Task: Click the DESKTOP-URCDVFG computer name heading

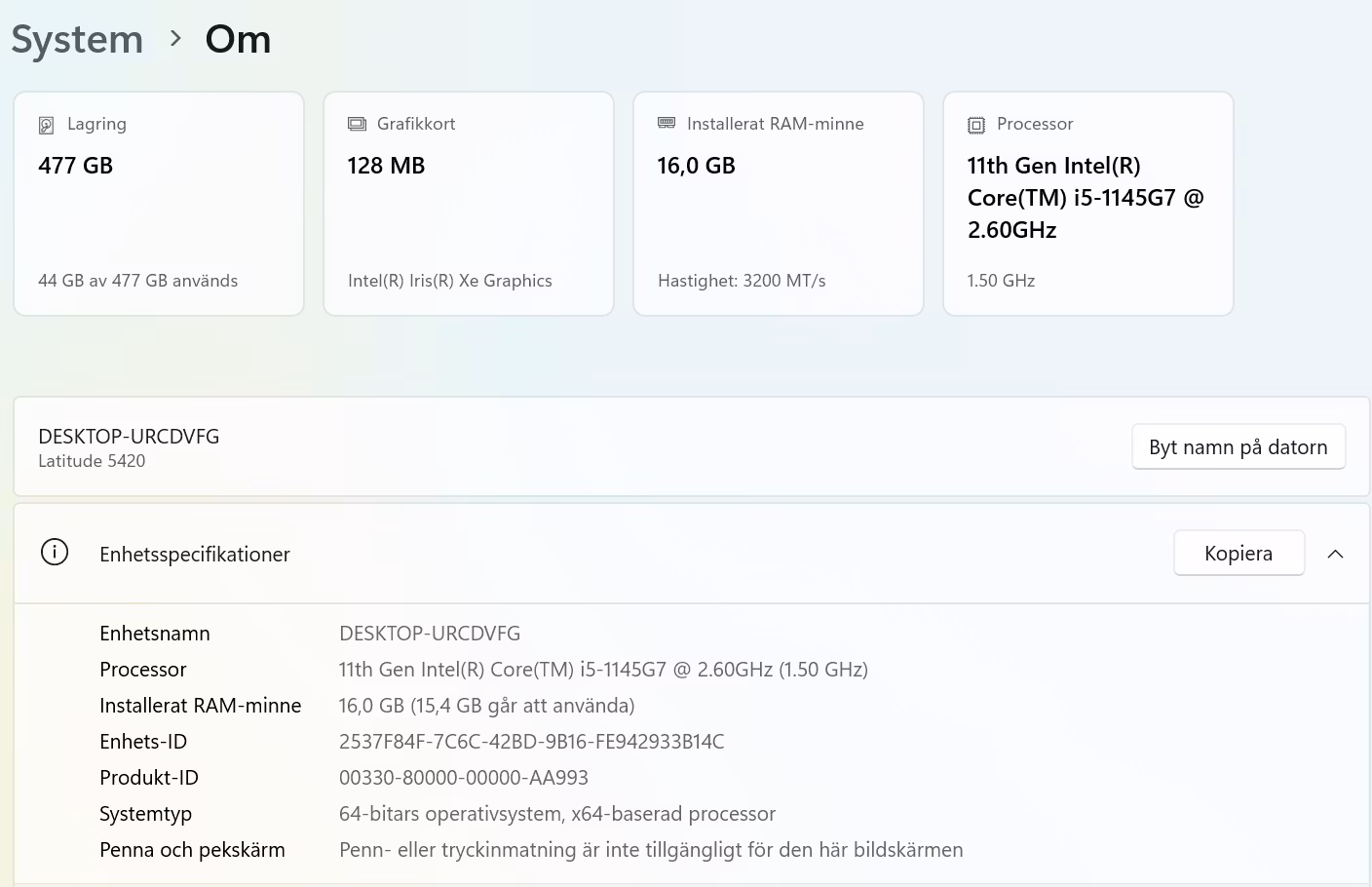Action: coord(129,437)
